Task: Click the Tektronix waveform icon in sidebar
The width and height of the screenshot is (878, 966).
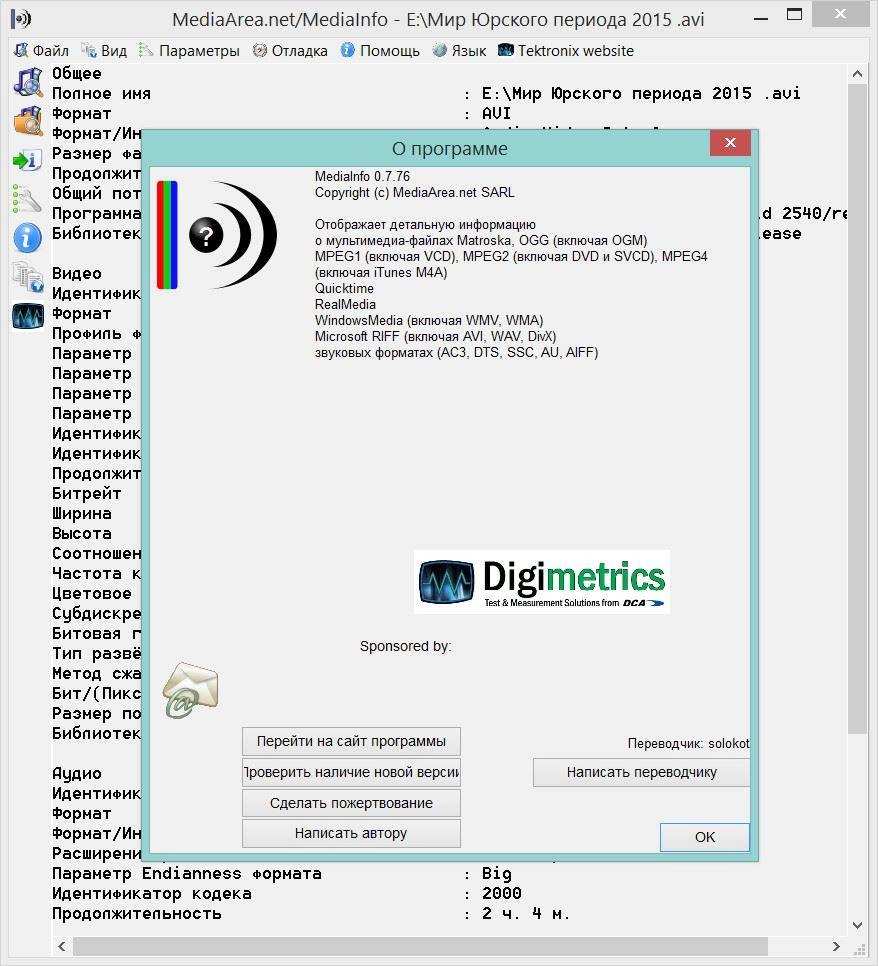Action: tap(28, 317)
